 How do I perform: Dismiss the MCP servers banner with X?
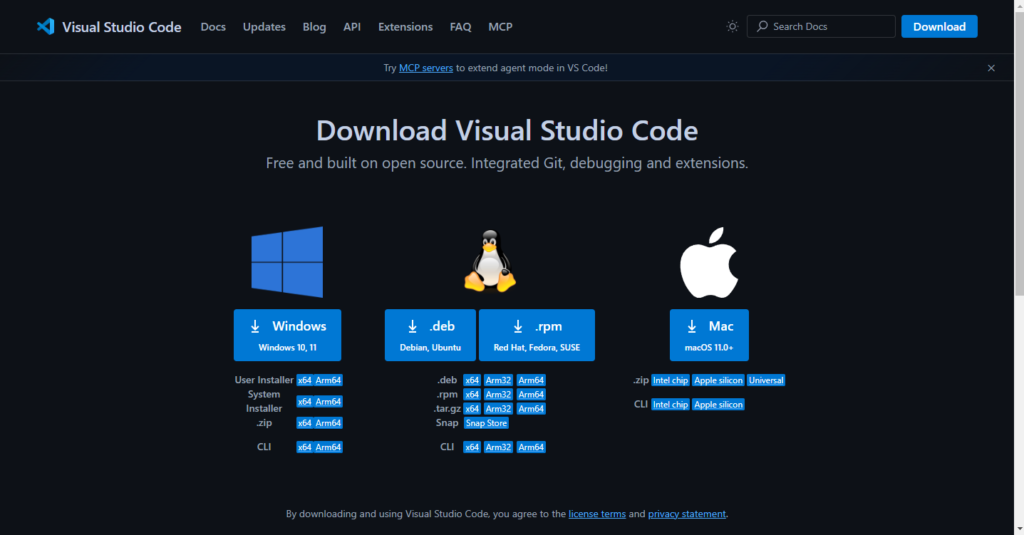[991, 68]
